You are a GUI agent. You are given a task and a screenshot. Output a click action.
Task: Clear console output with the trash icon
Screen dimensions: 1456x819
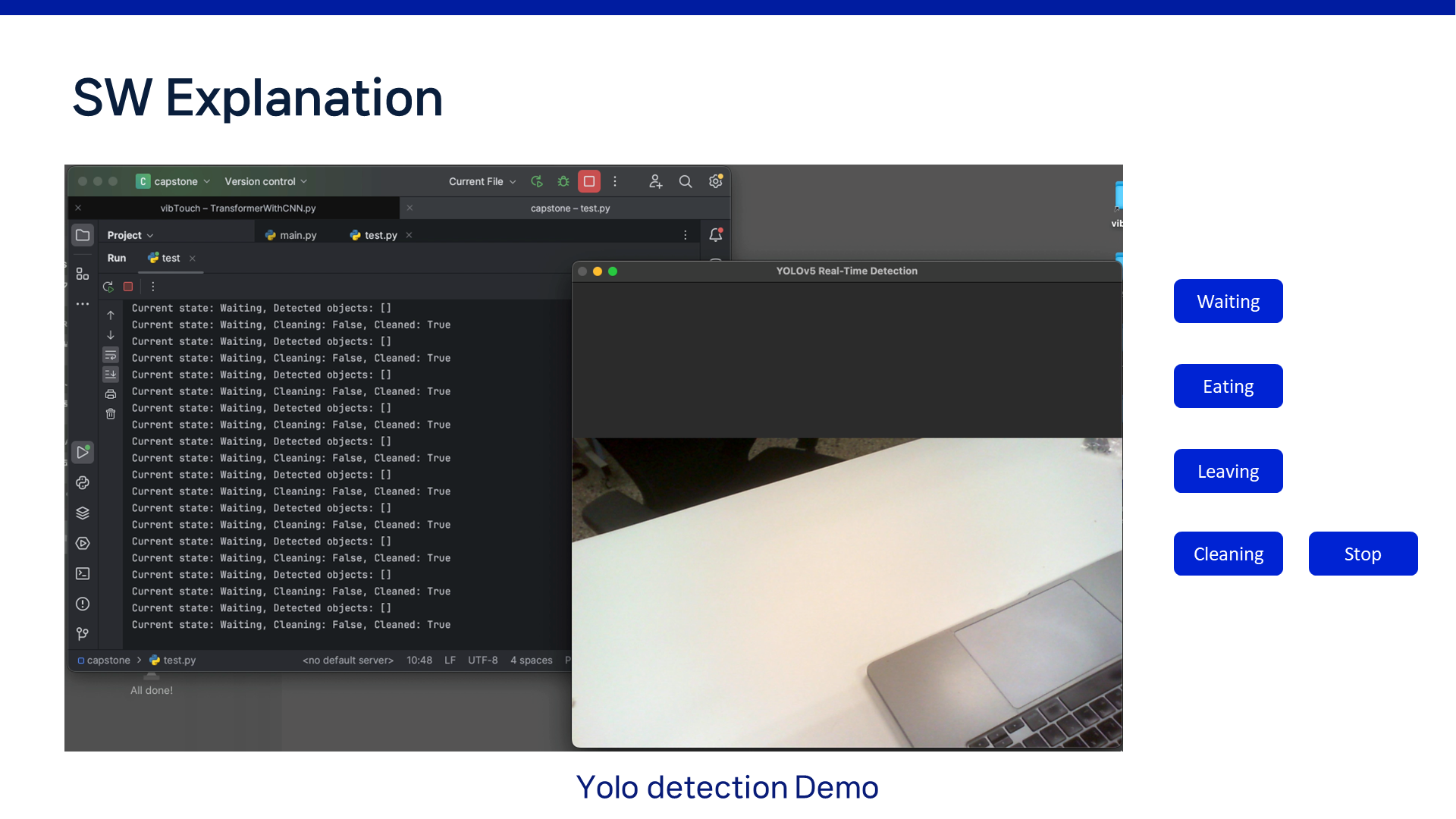point(111,414)
